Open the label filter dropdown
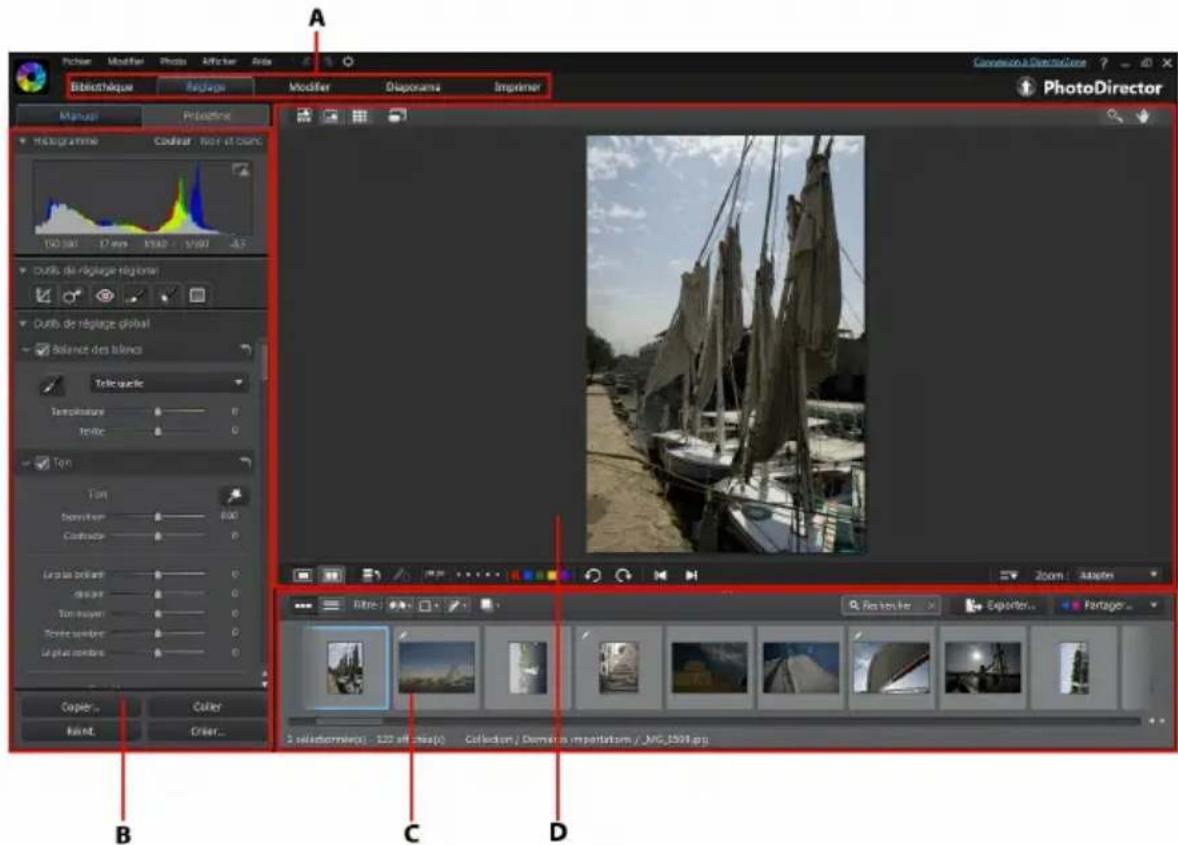The height and width of the screenshot is (845, 1178). pos(429,605)
